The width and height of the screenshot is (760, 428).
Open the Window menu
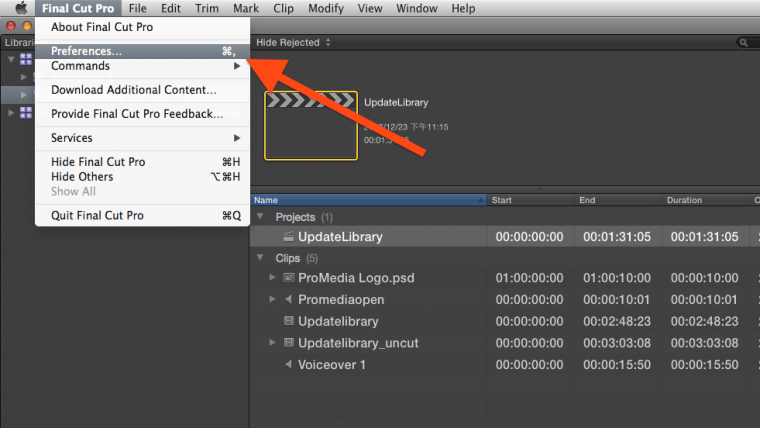click(x=416, y=8)
